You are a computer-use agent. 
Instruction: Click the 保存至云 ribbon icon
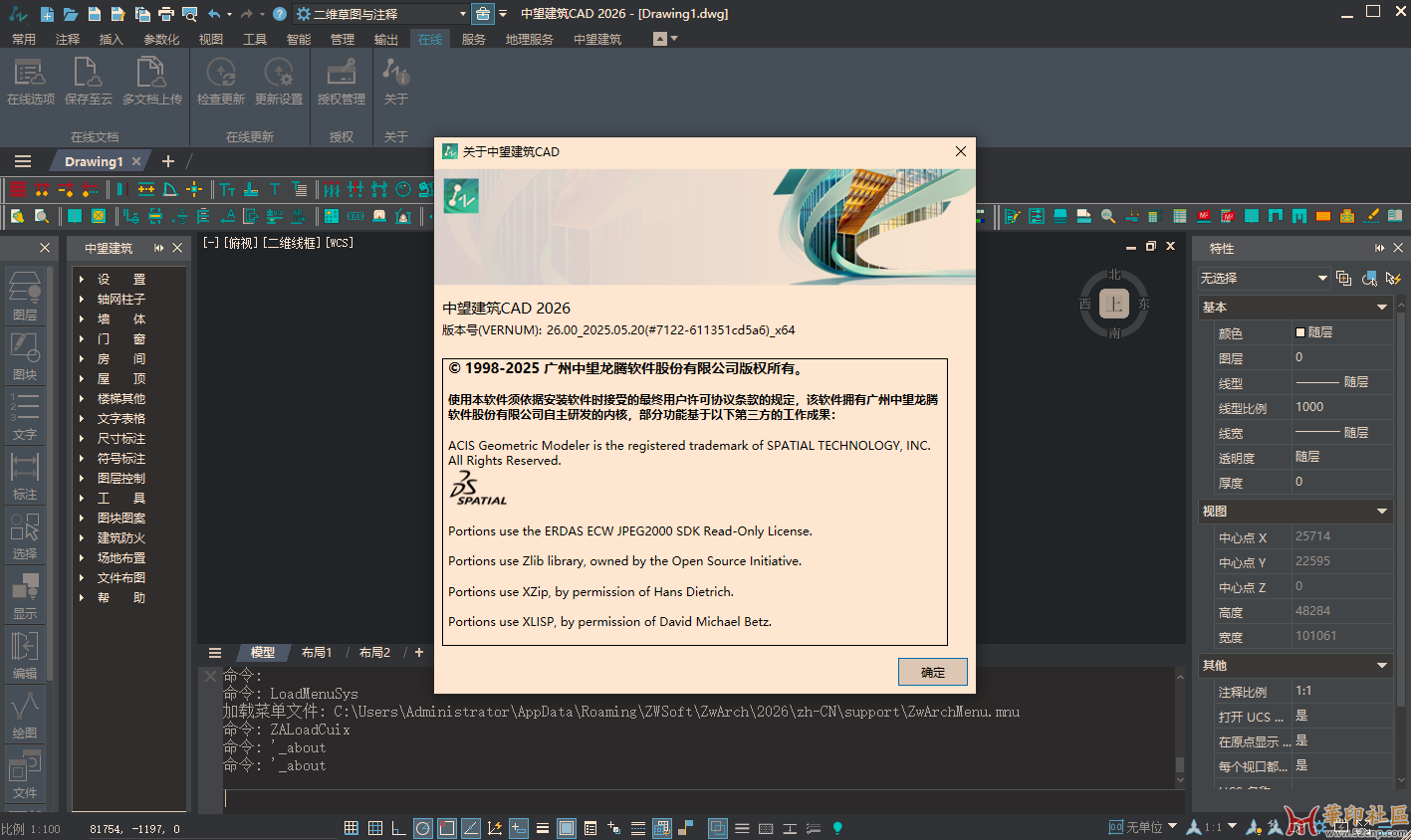89,80
